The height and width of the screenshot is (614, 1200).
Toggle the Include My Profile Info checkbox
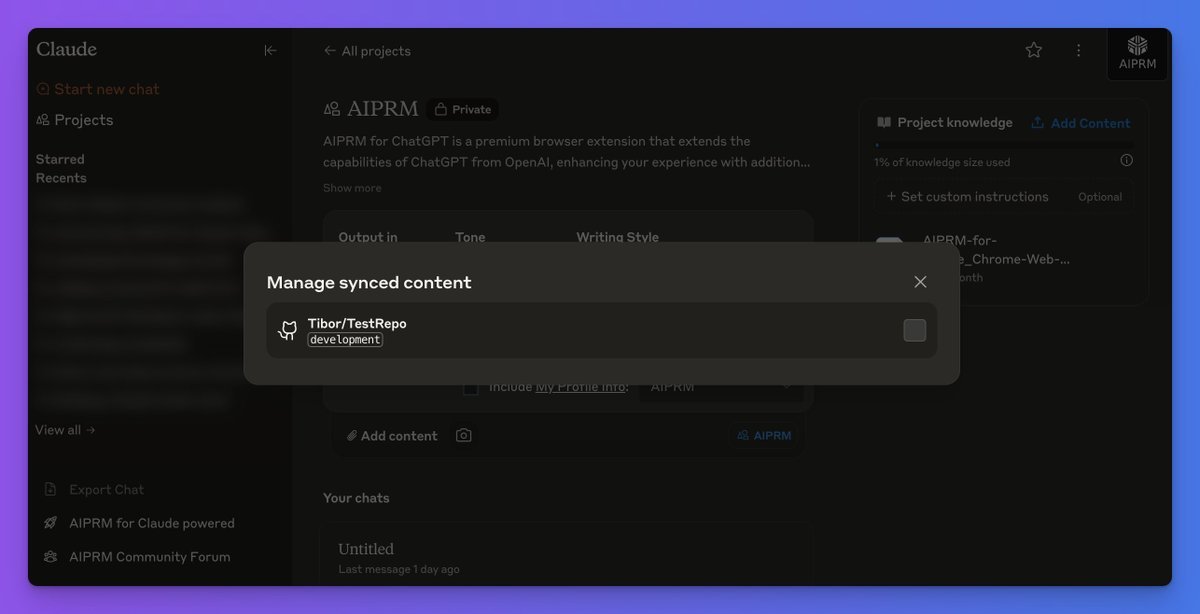click(470, 388)
